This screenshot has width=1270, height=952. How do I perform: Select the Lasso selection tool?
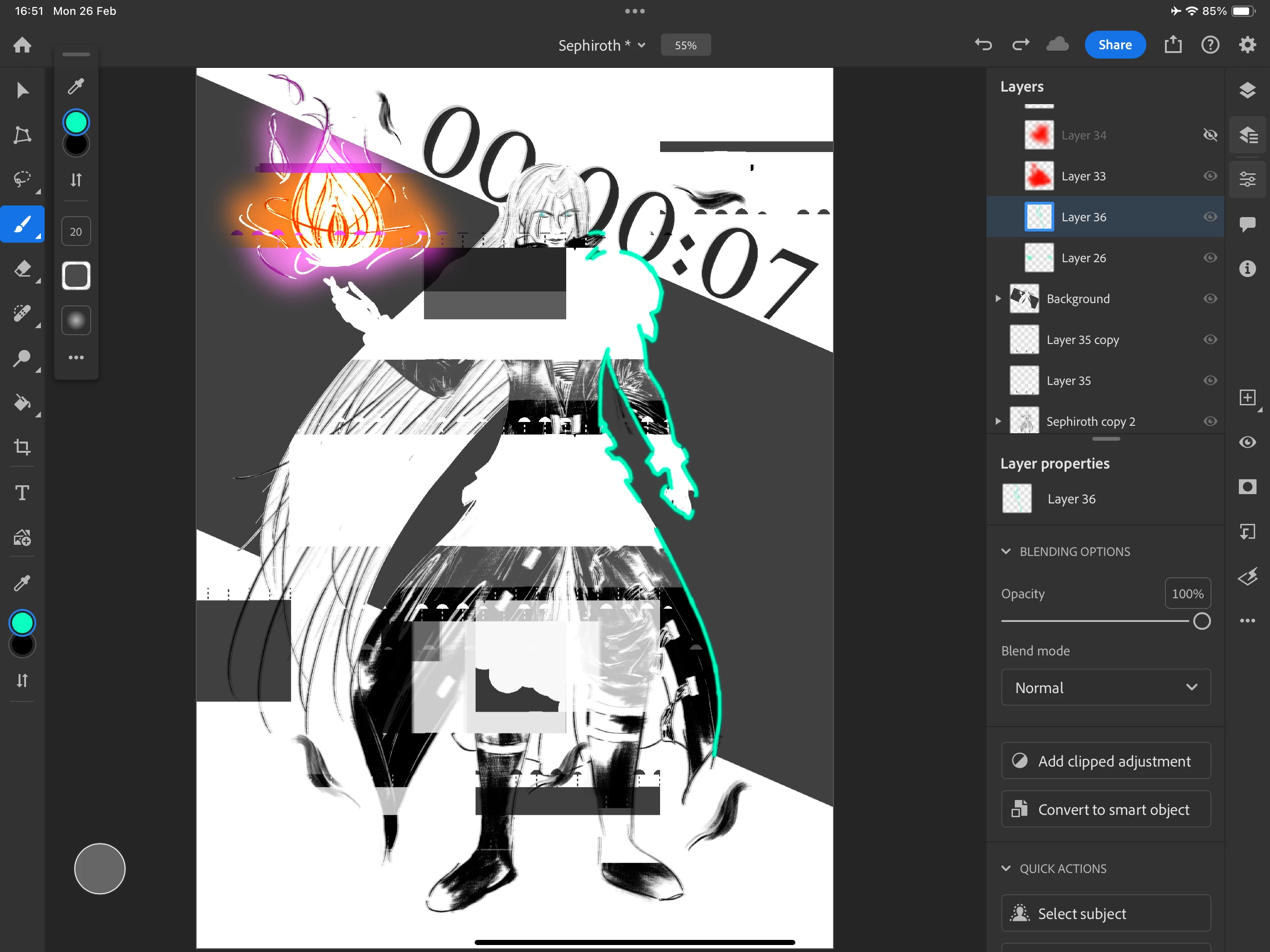(x=22, y=179)
